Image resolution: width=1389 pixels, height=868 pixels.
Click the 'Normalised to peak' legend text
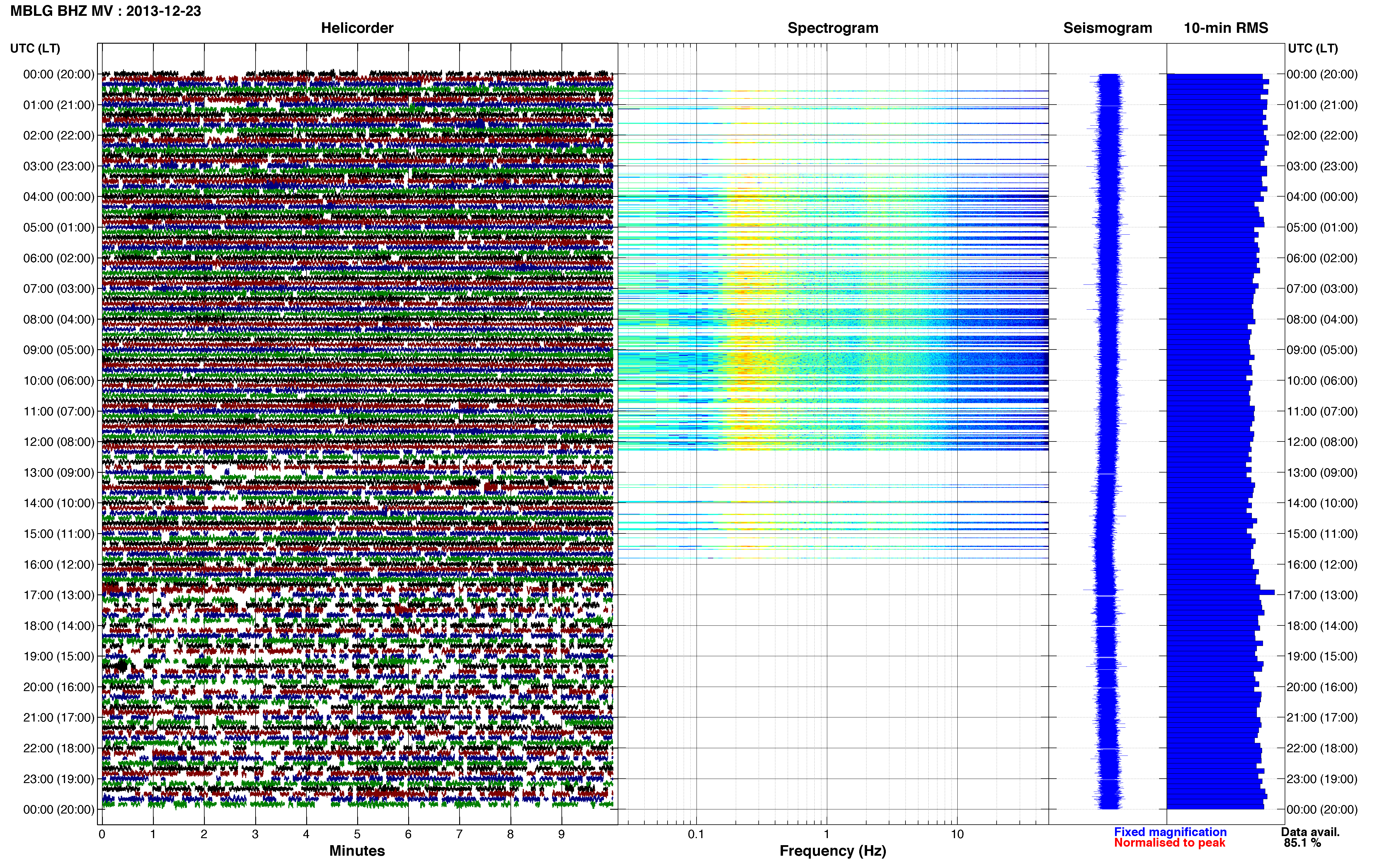pyautogui.click(x=1170, y=843)
